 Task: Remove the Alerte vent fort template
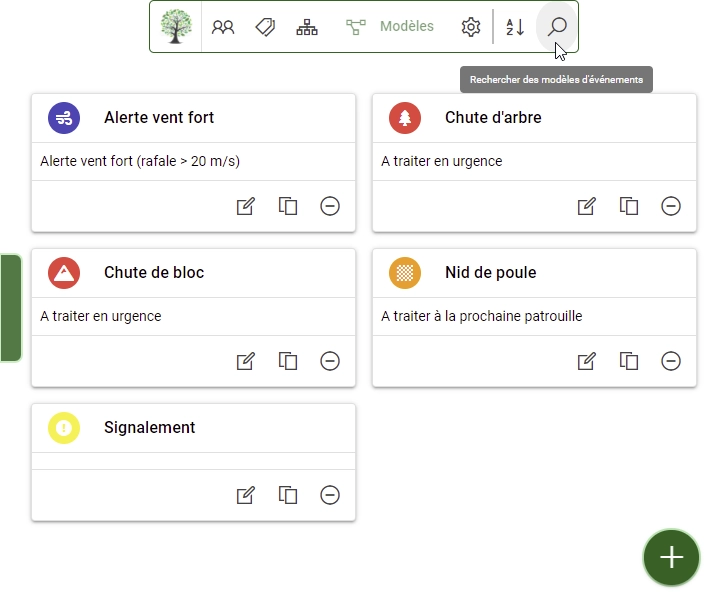[x=330, y=206]
